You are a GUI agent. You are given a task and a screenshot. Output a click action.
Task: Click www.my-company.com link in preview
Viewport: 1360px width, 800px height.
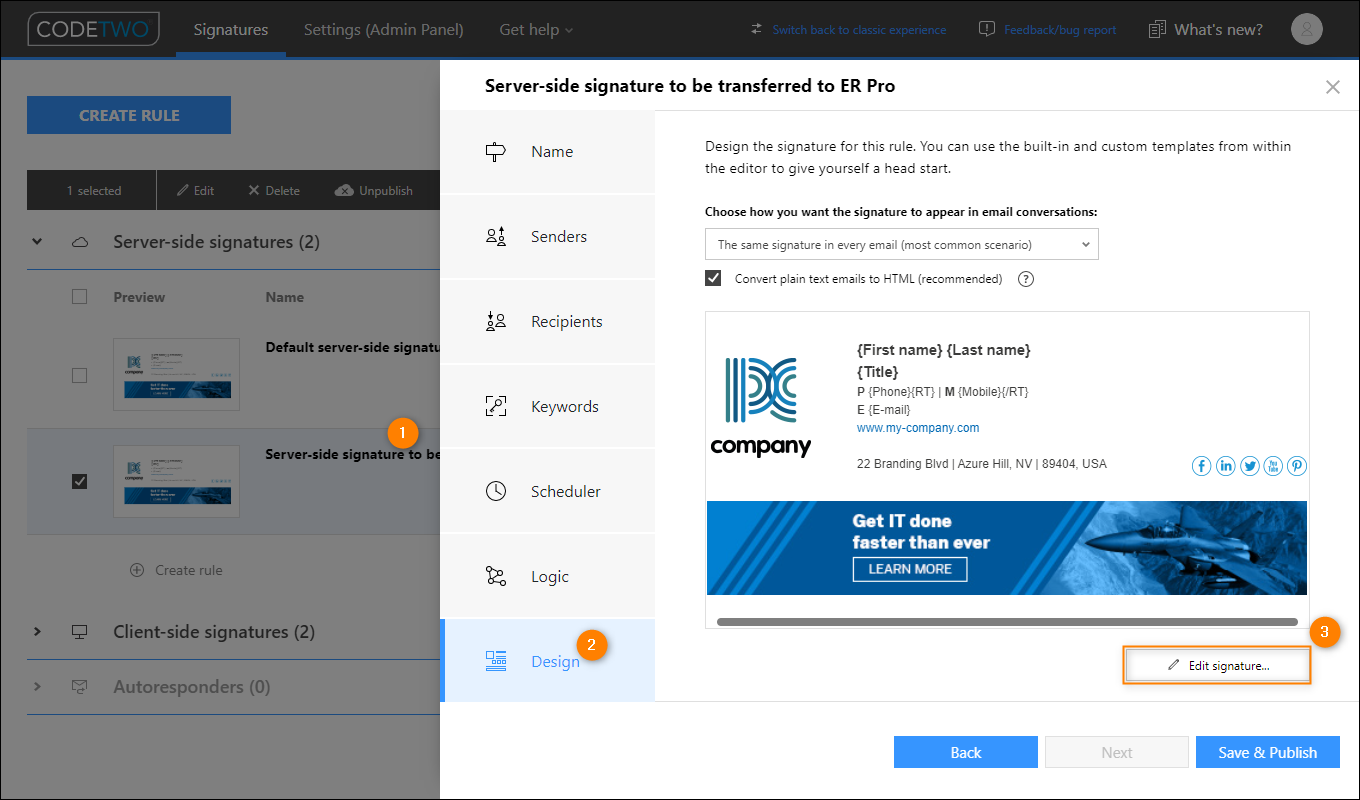[918, 428]
